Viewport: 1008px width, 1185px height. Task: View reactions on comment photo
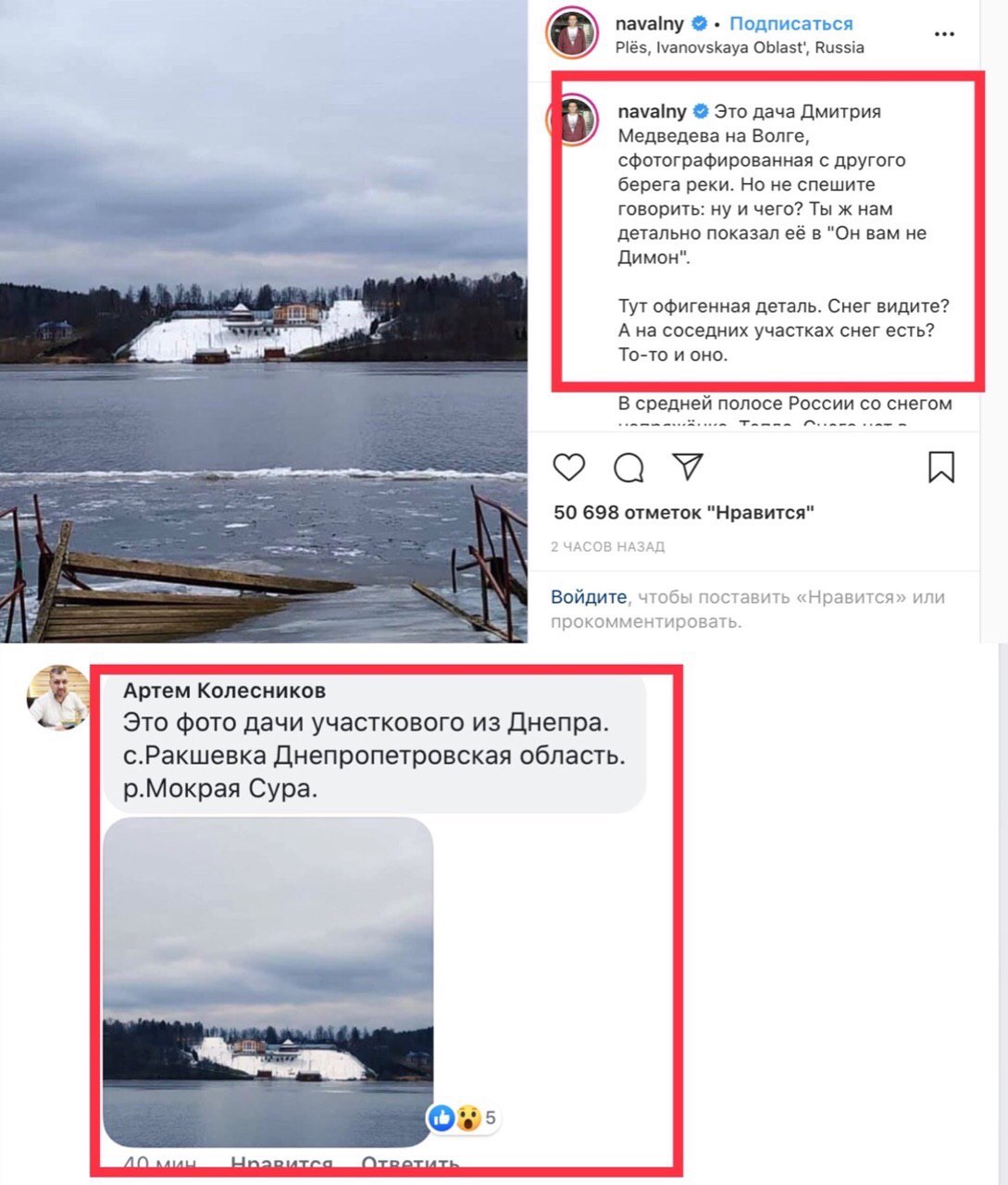(463, 1118)
